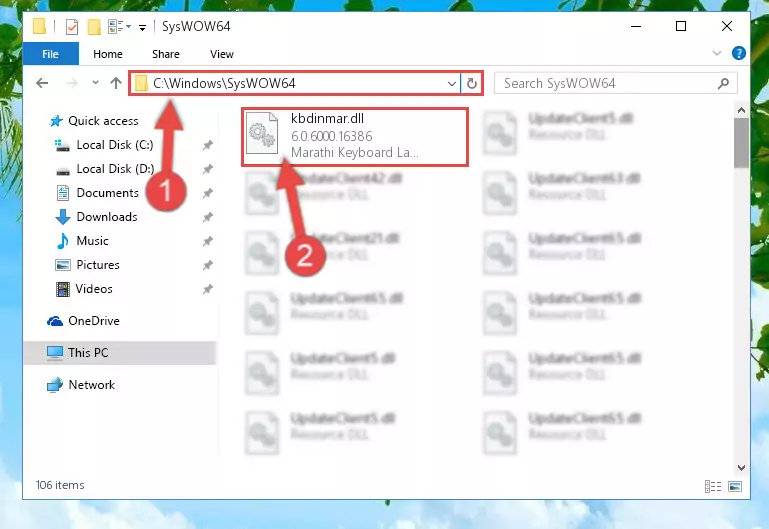This screenshot has height=529, width=769.
Task: Select OneDrive in the navigation pane
Action: tap(83, 321)
